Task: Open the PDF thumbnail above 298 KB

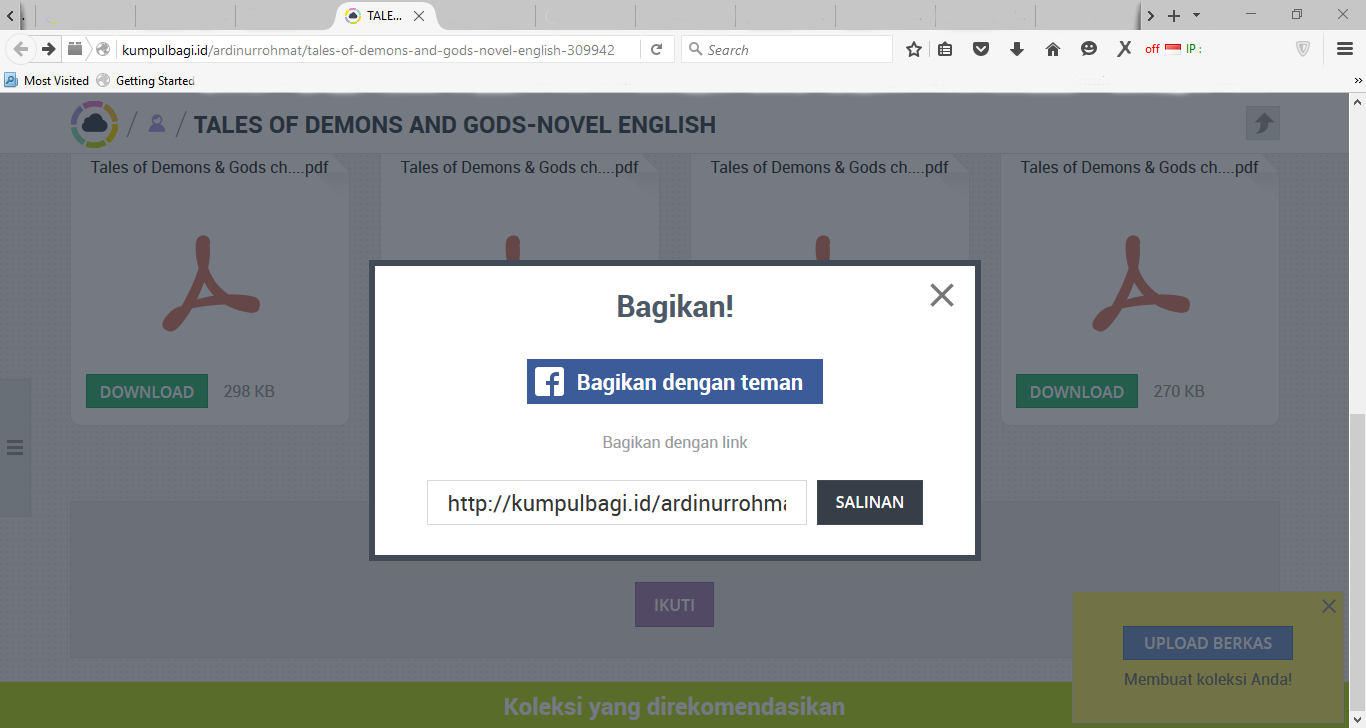Action: click(x=210, y=283)
